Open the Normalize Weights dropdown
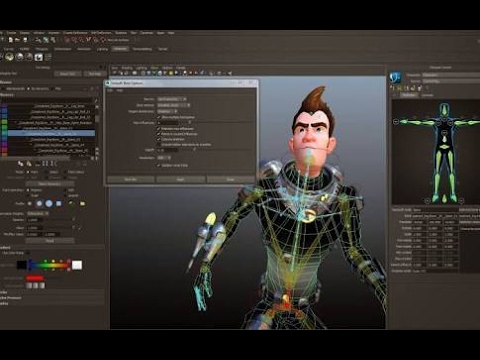 click(38, 213)
